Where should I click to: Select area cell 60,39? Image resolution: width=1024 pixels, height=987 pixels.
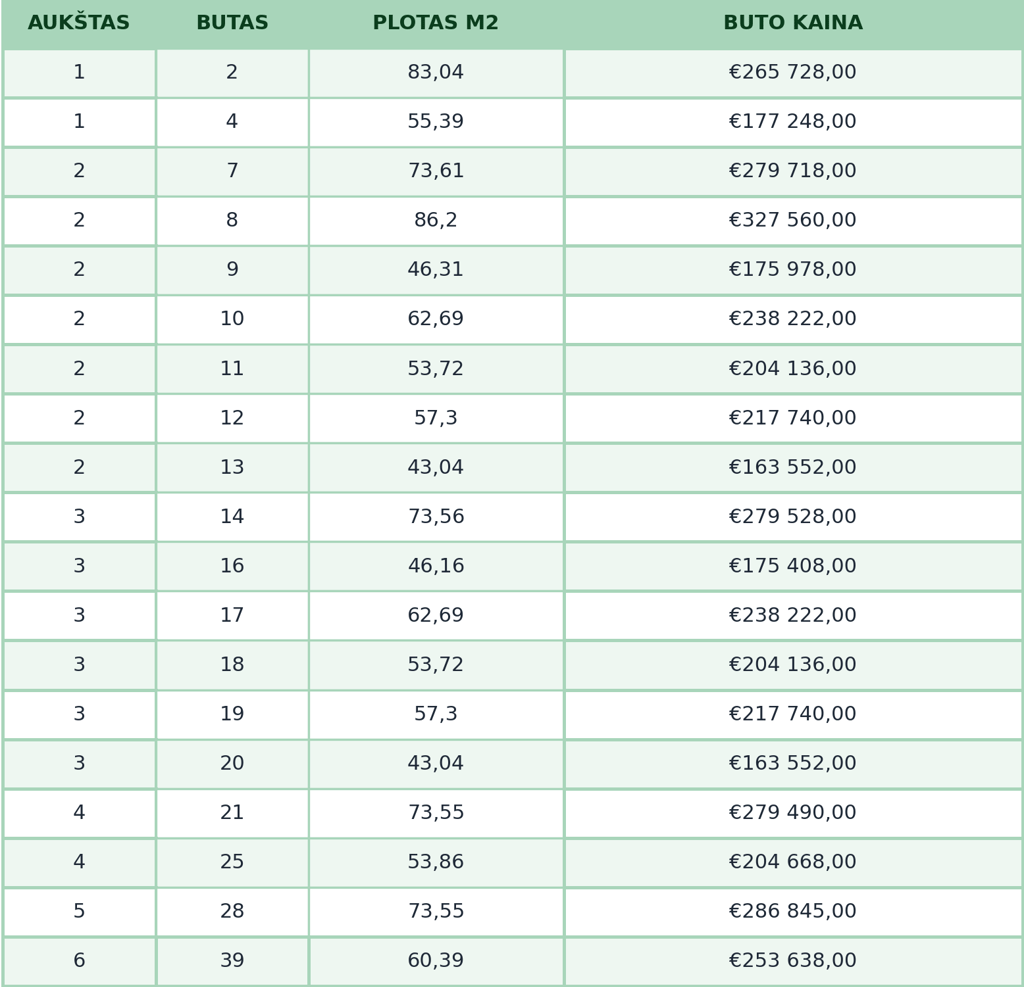(436, 961)
